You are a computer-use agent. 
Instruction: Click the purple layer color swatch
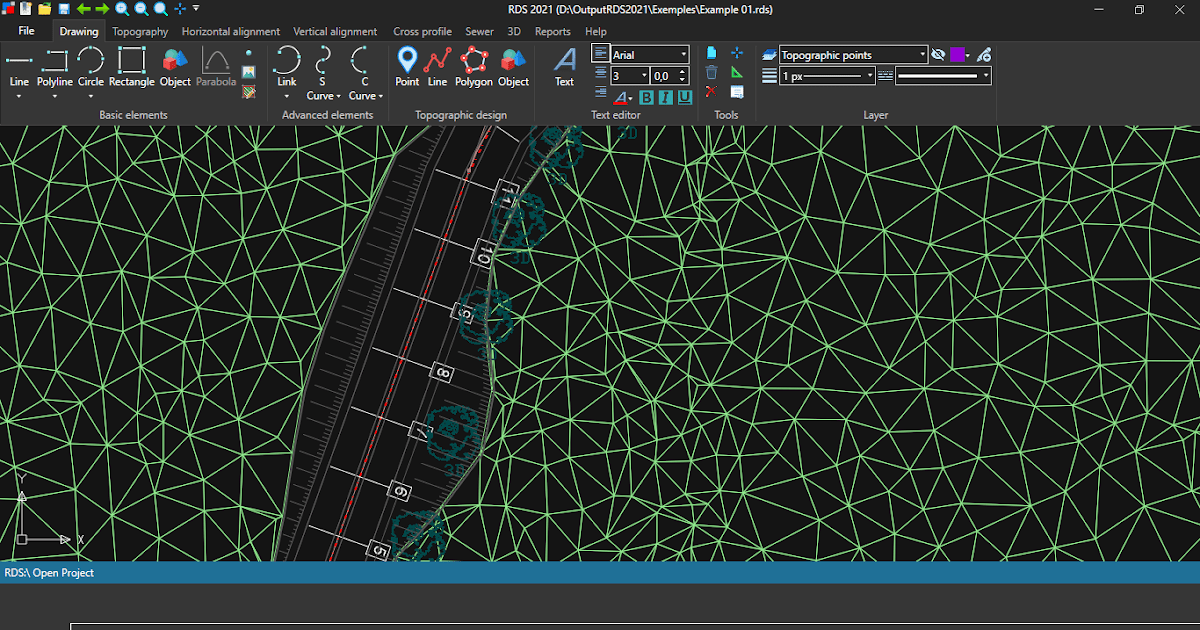coord(957,54)
